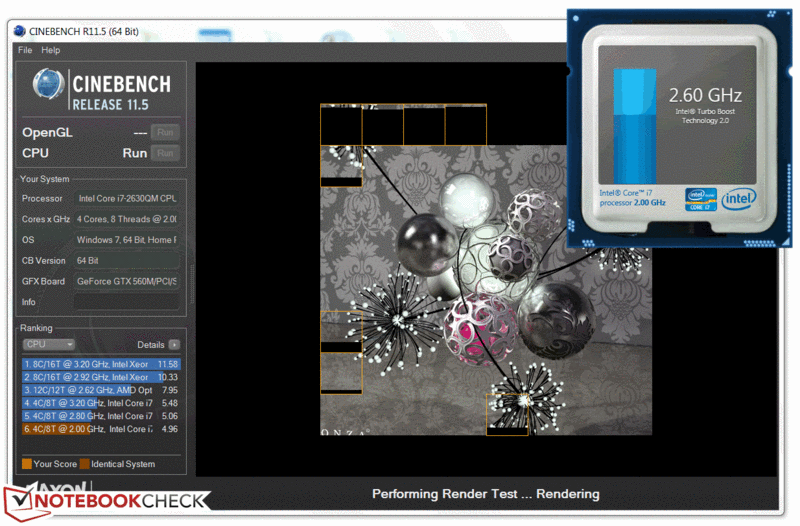Image resolution: width=800 pixels, height=526 pixels.
Task: Select the Cores x GHz field
Action: tap(127, 219)
